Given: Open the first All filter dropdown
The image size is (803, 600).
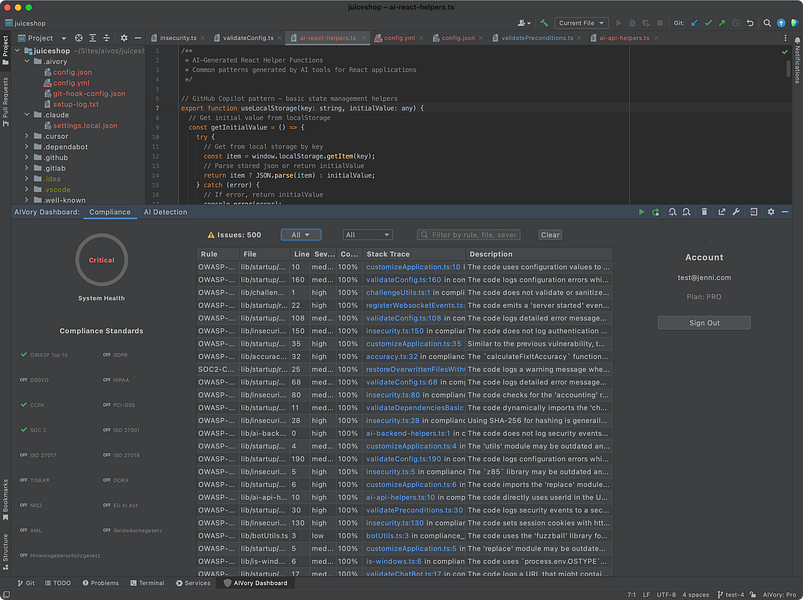Looking at the screenshot, I should 301,235.
